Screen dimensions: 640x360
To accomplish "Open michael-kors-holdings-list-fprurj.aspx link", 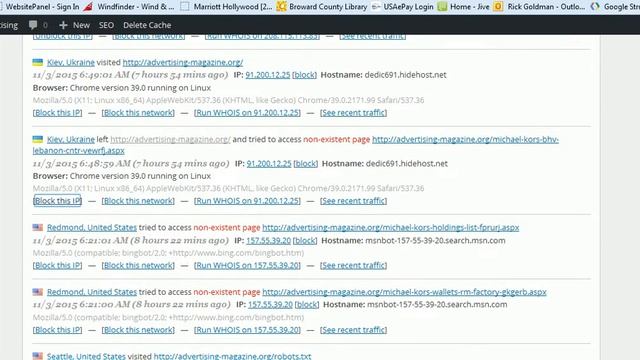I will (x=391, y=227).
